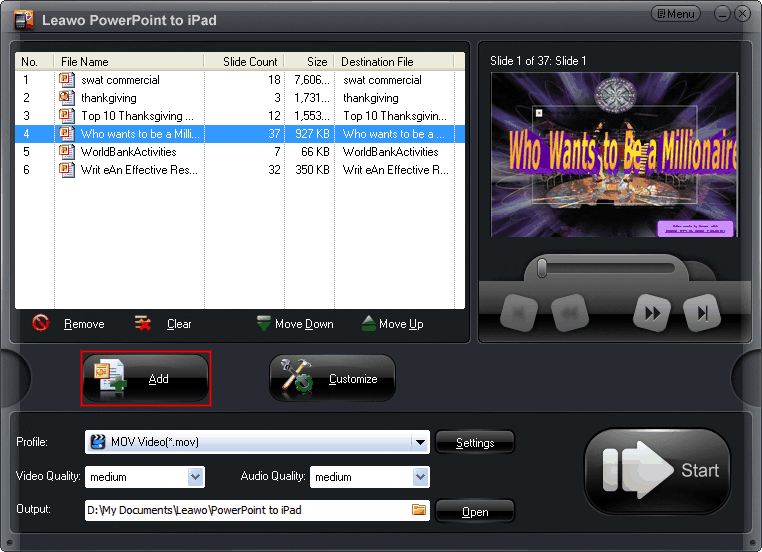Screen dimensions: 762x552
Task: Click the Remove icon below the file list
Action: coord(41,323)
